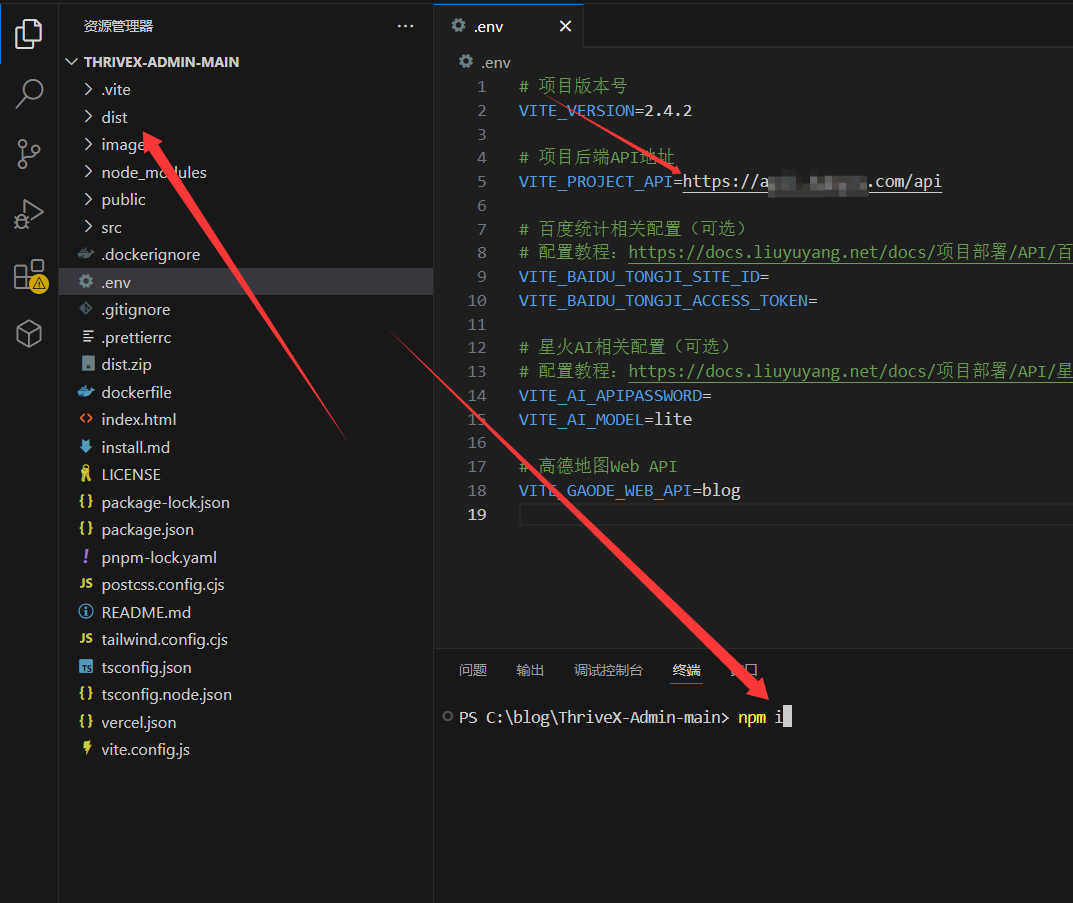
Task: Select the .env file in explorer
Action: [246, 282]
